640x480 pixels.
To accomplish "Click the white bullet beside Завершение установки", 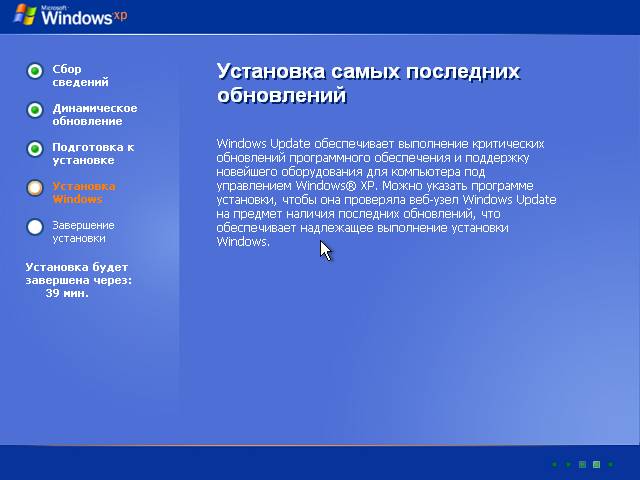I will coord(35,227).
